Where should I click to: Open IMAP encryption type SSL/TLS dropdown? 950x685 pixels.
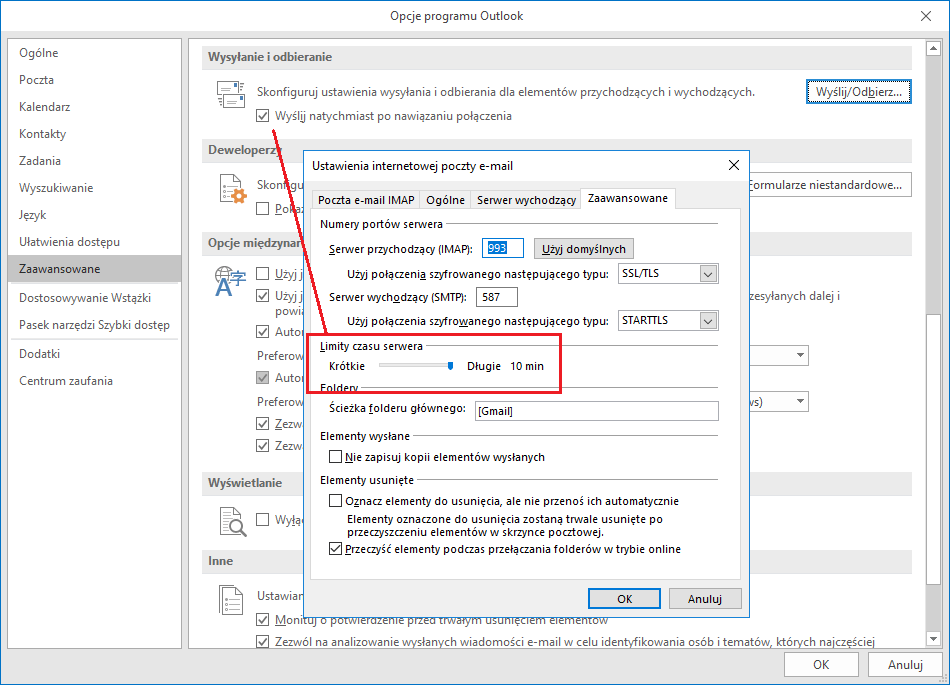click(x=708, y=274)
